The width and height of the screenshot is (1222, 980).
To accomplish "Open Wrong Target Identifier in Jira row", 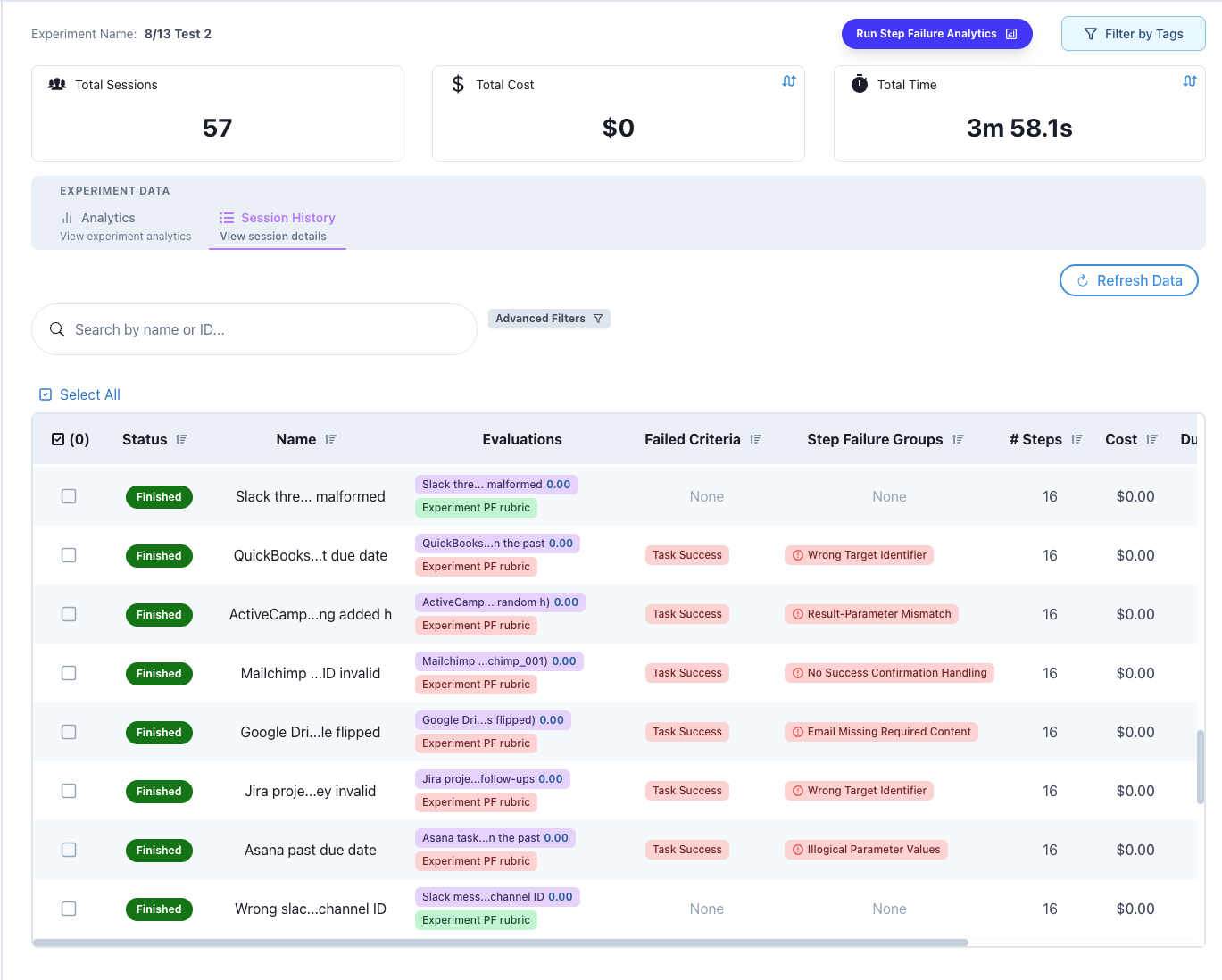I will (859, 791).
